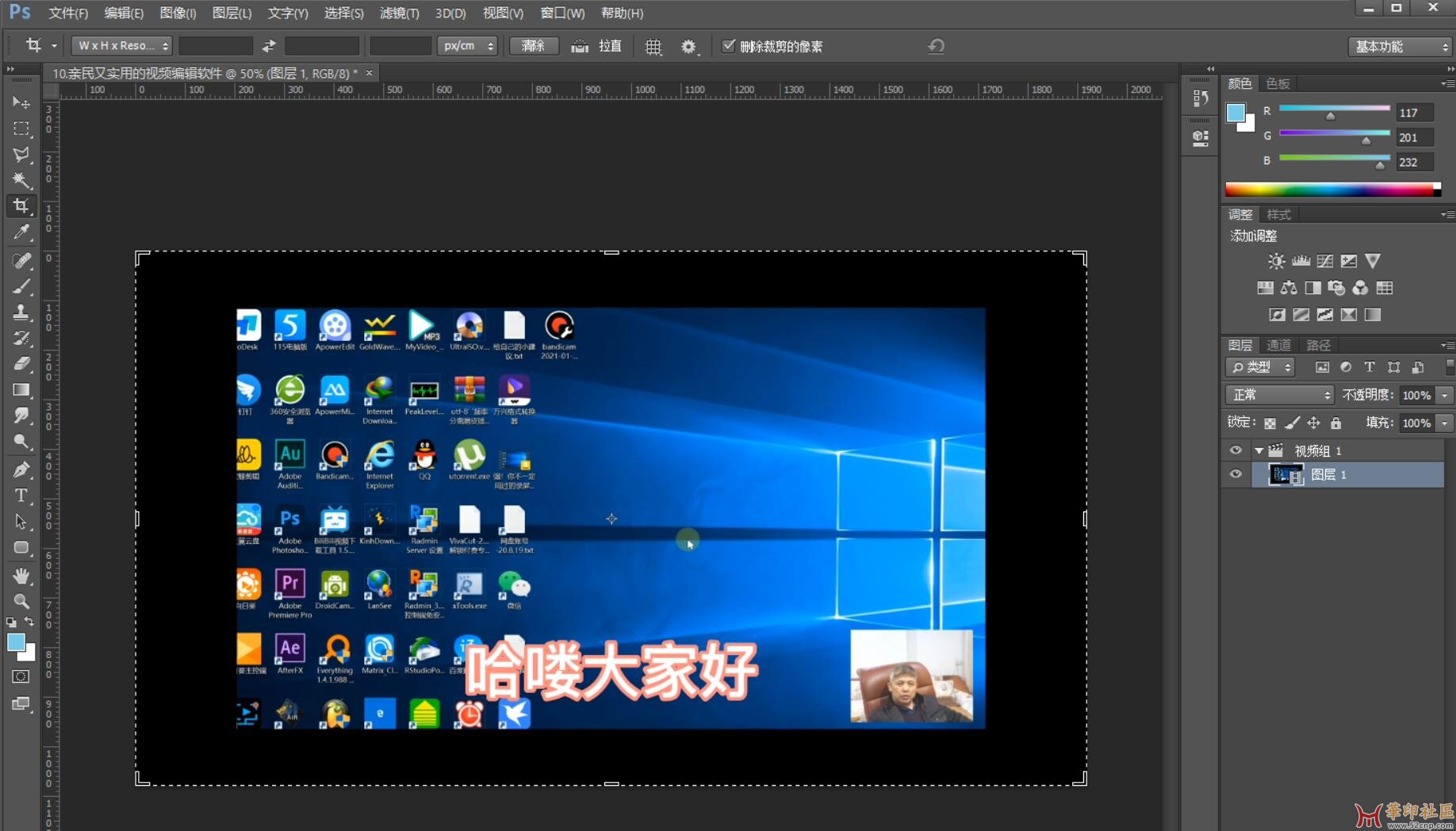Screen dimensions: 1456x831
Task: Select the Move tool
Action: click(x=21, y=102)
